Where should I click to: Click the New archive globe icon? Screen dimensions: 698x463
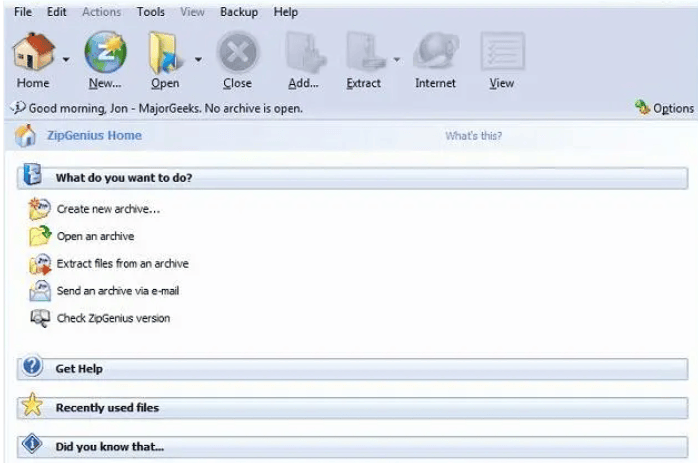point(106,52)
